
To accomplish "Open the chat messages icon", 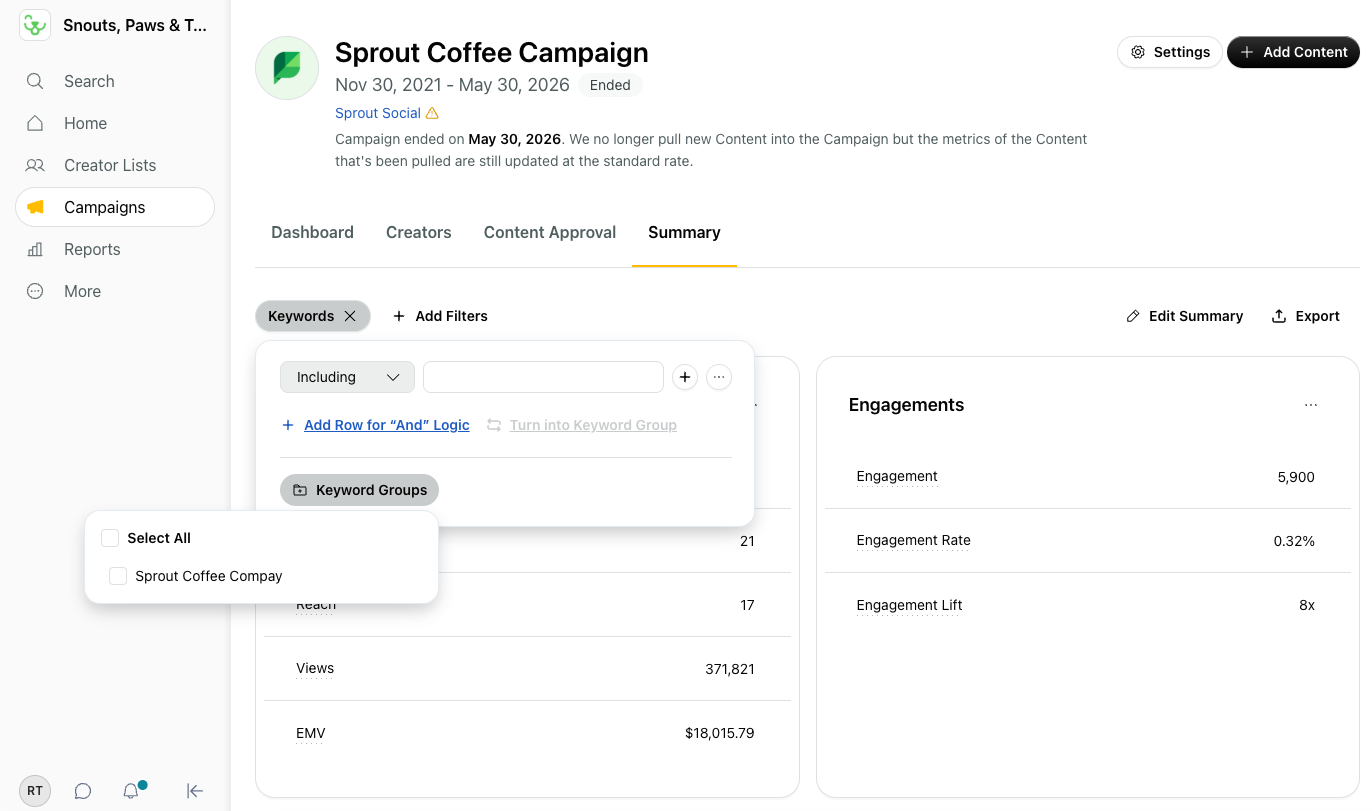I will [x=83, y=791].
